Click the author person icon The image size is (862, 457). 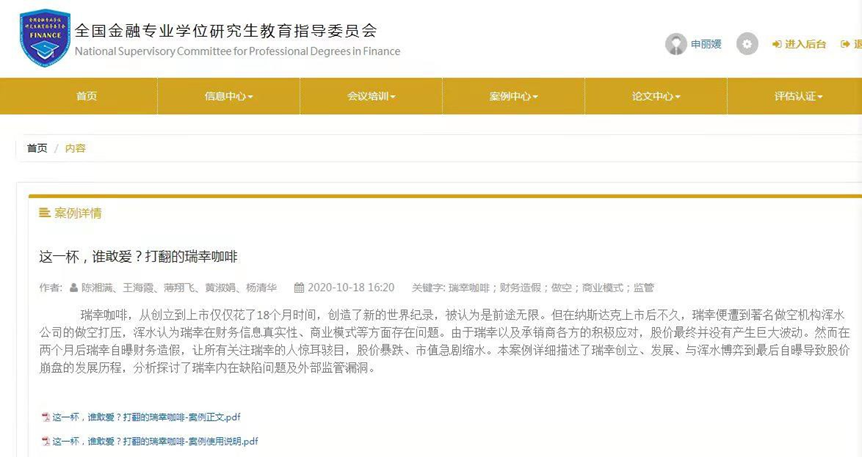point(74,288)
